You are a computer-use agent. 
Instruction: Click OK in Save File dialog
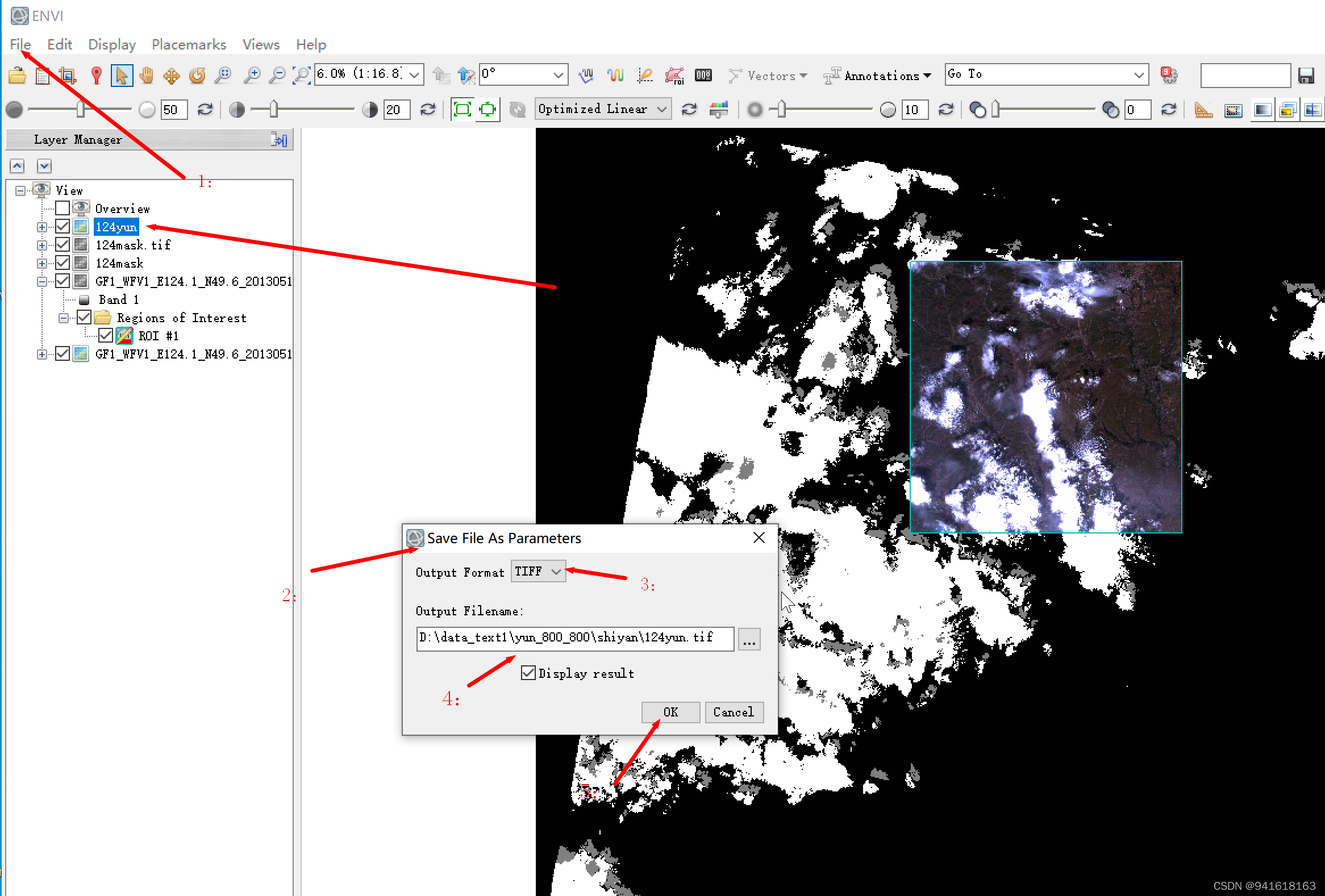(x=670, y=712)
